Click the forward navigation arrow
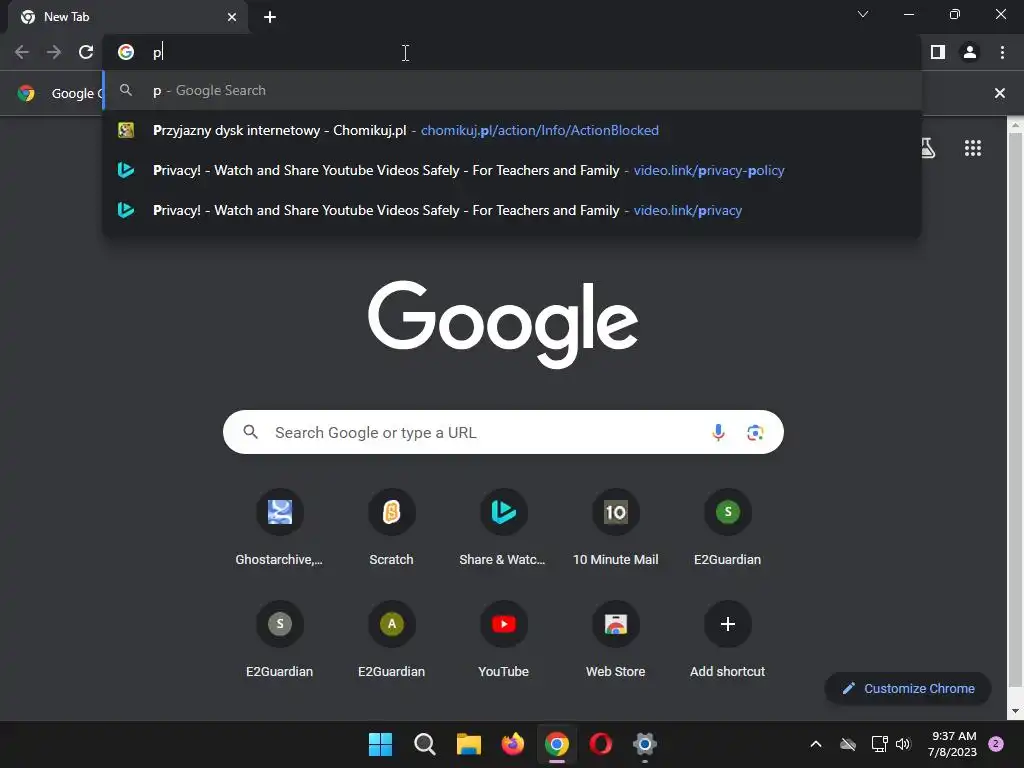Screen dimensions: 1024x768 click(54, 52)
